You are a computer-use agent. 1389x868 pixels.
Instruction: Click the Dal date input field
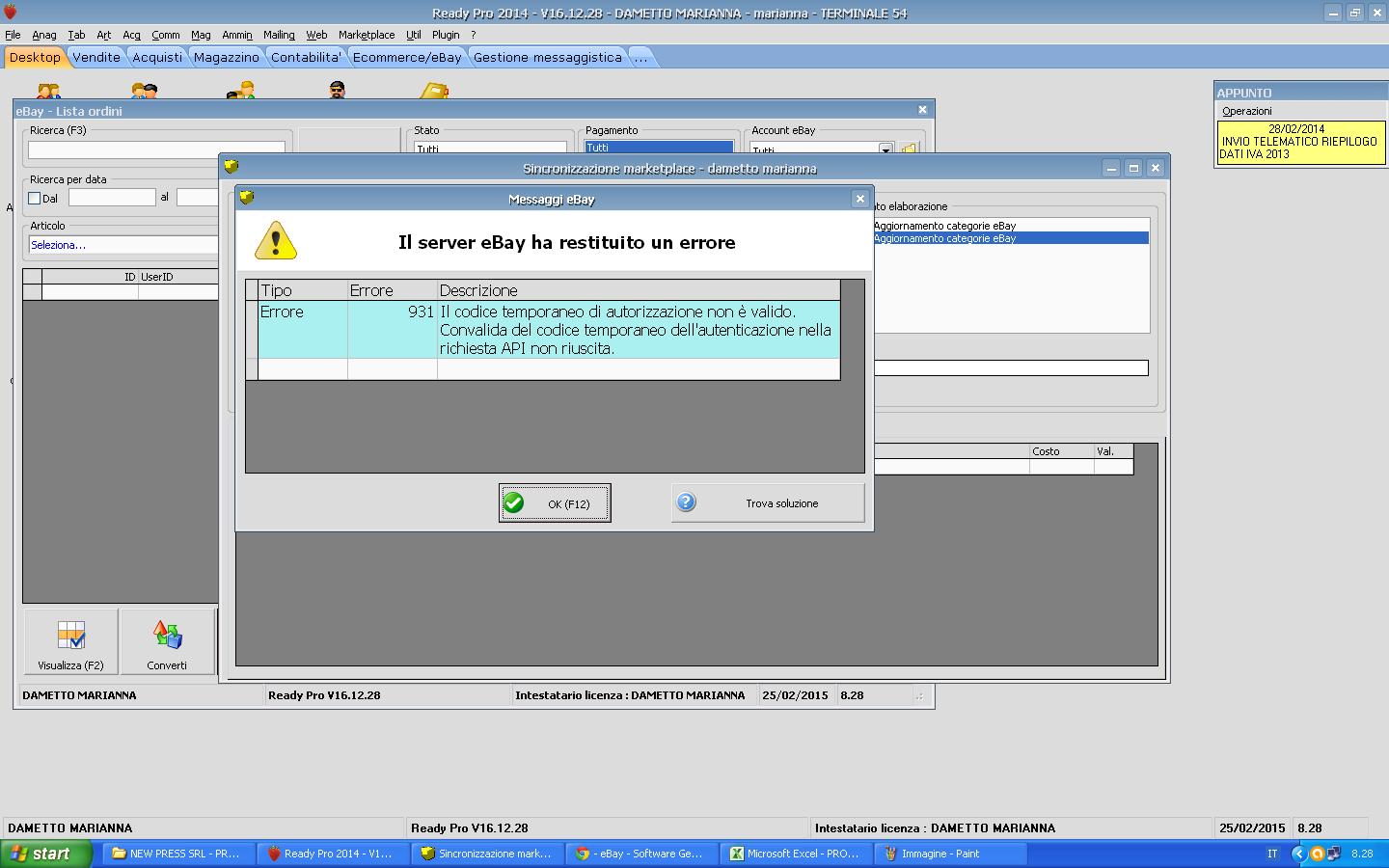112,197
